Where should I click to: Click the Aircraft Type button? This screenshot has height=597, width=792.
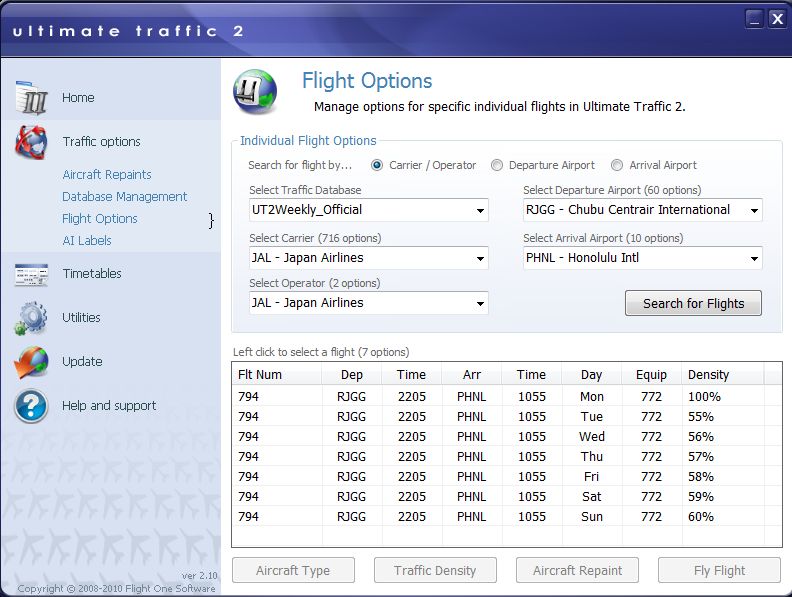click(293, 570)
